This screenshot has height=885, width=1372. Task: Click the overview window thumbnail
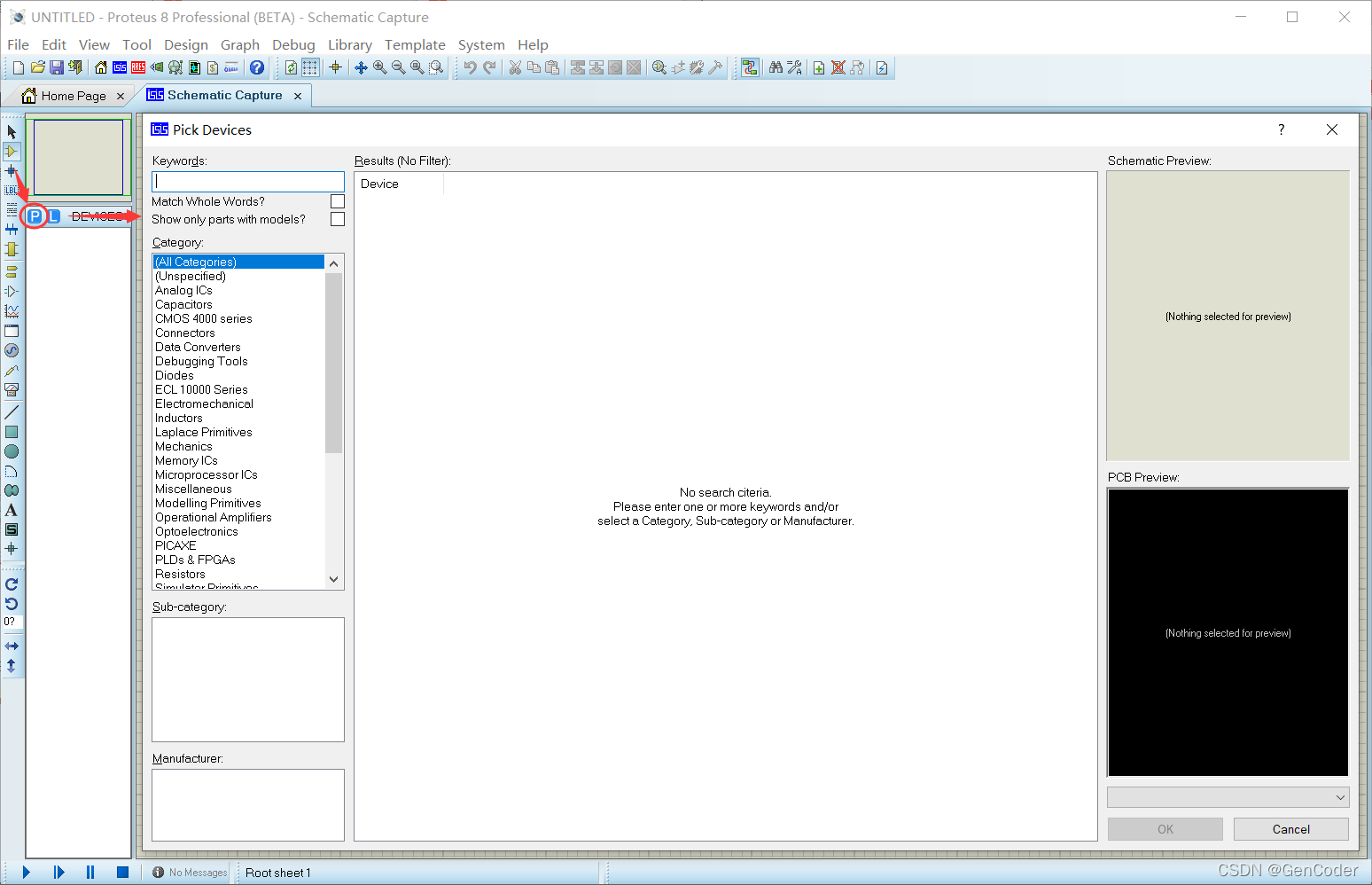79,157
